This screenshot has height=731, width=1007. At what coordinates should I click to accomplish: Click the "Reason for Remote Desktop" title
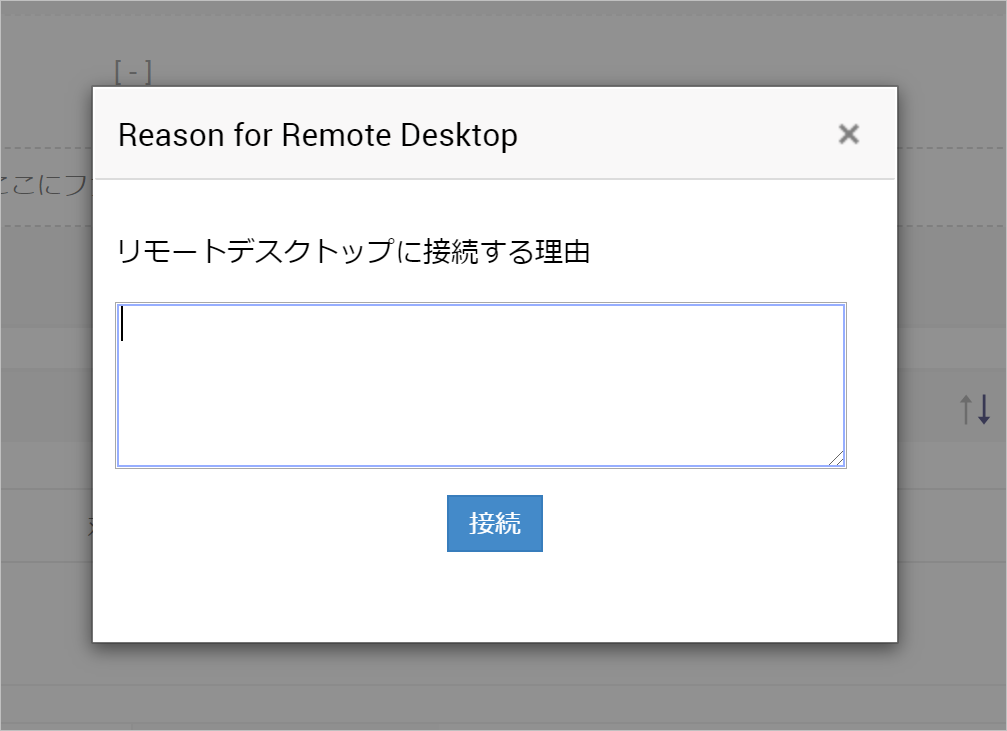318,135
